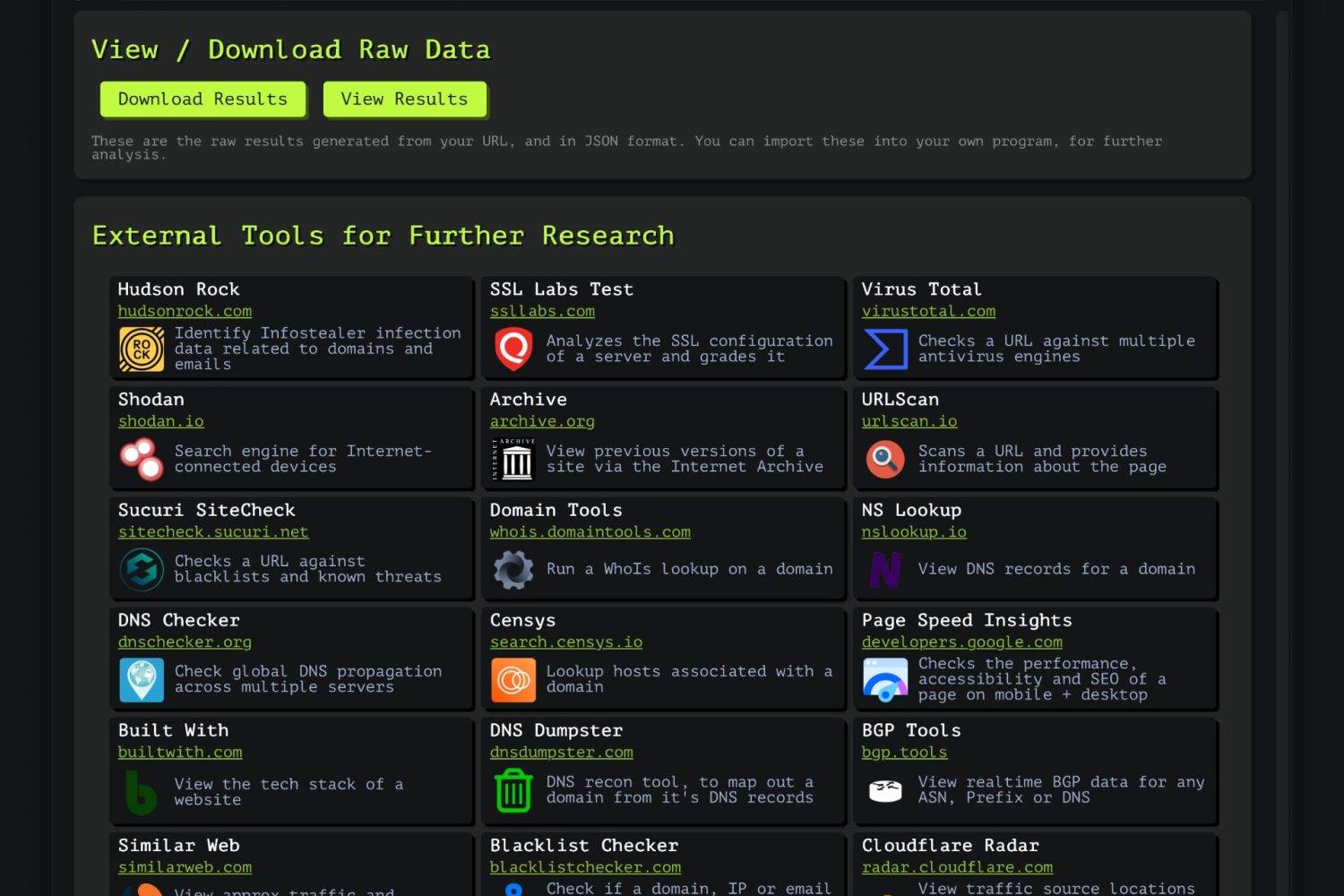This screenshot has width=1344, height=896.
Task: Open the similarweb.com link
Action: [x=185, y=867]
